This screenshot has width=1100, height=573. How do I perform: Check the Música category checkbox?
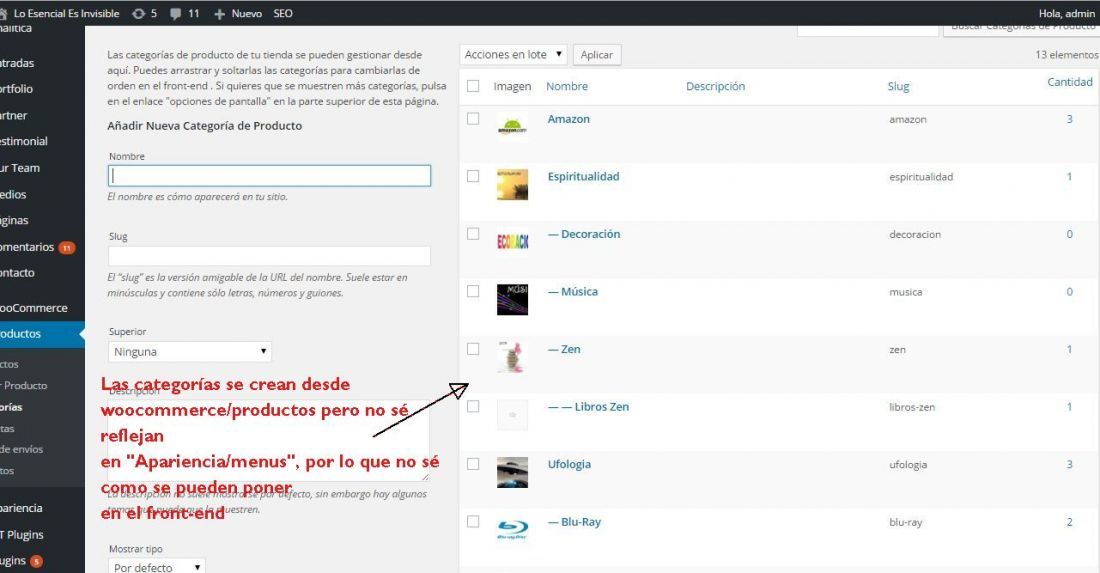tap(474, 291)
